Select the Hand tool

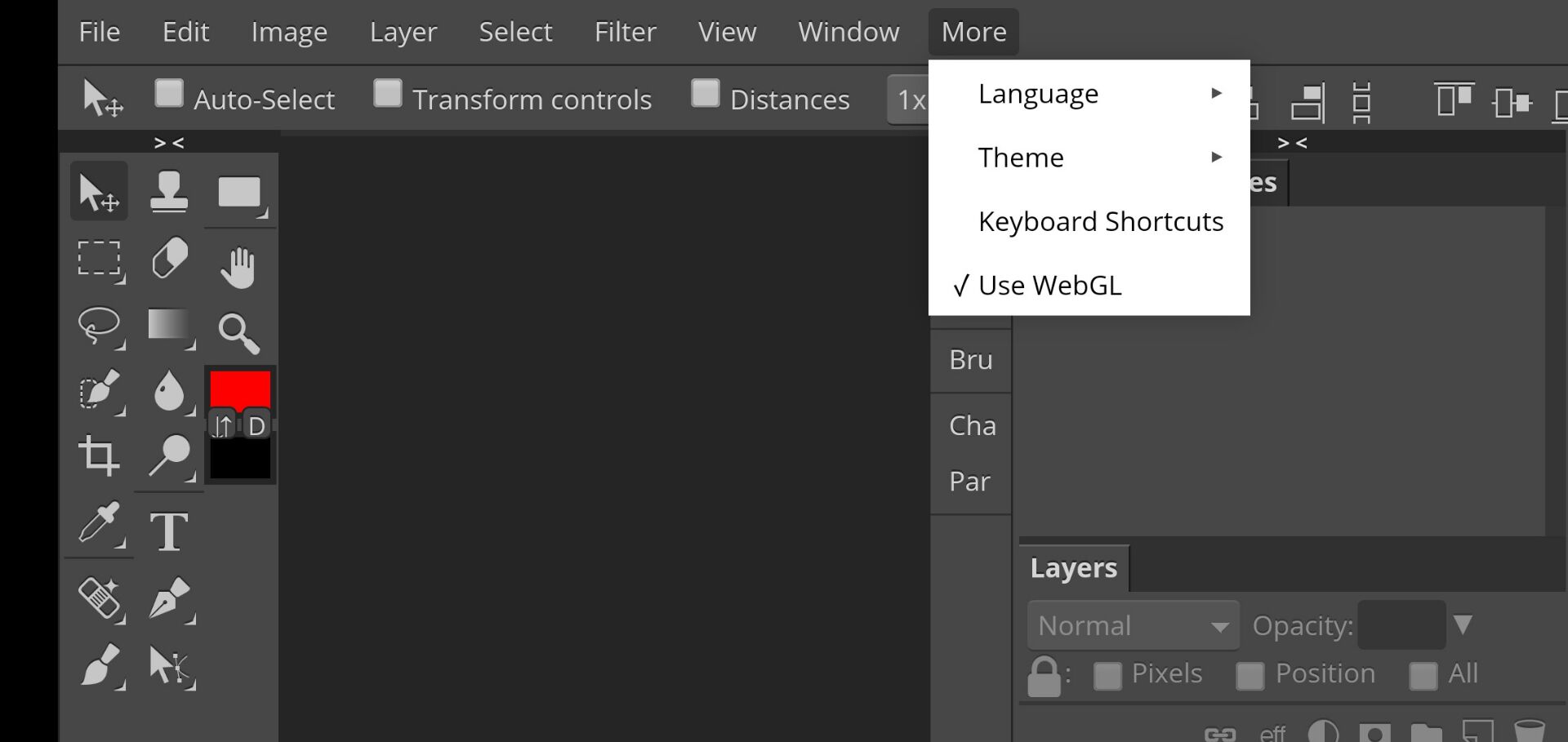(238, 267)
